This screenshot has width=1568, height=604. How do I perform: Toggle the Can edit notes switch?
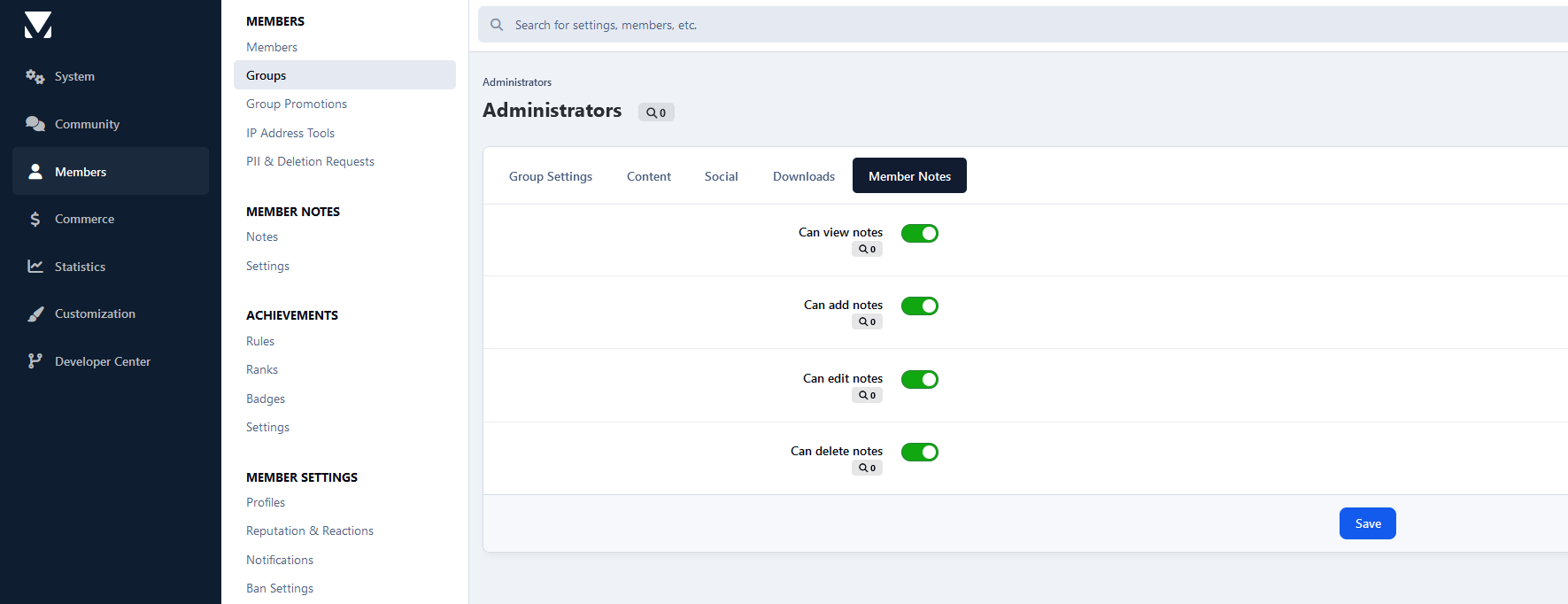point(919,379)
